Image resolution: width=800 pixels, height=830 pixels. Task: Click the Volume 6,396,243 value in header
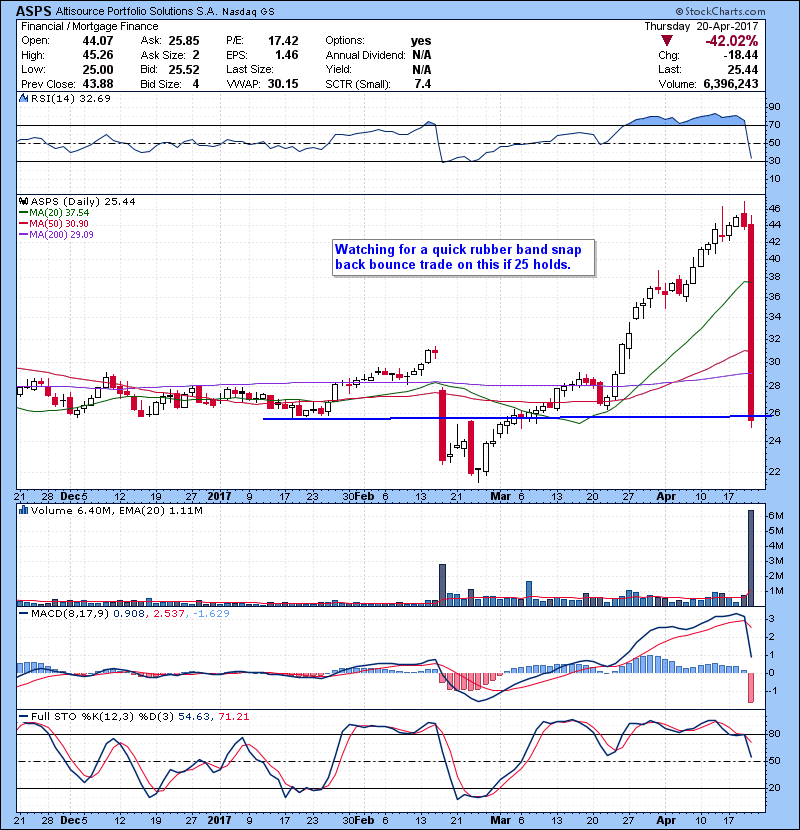(731, 84)
